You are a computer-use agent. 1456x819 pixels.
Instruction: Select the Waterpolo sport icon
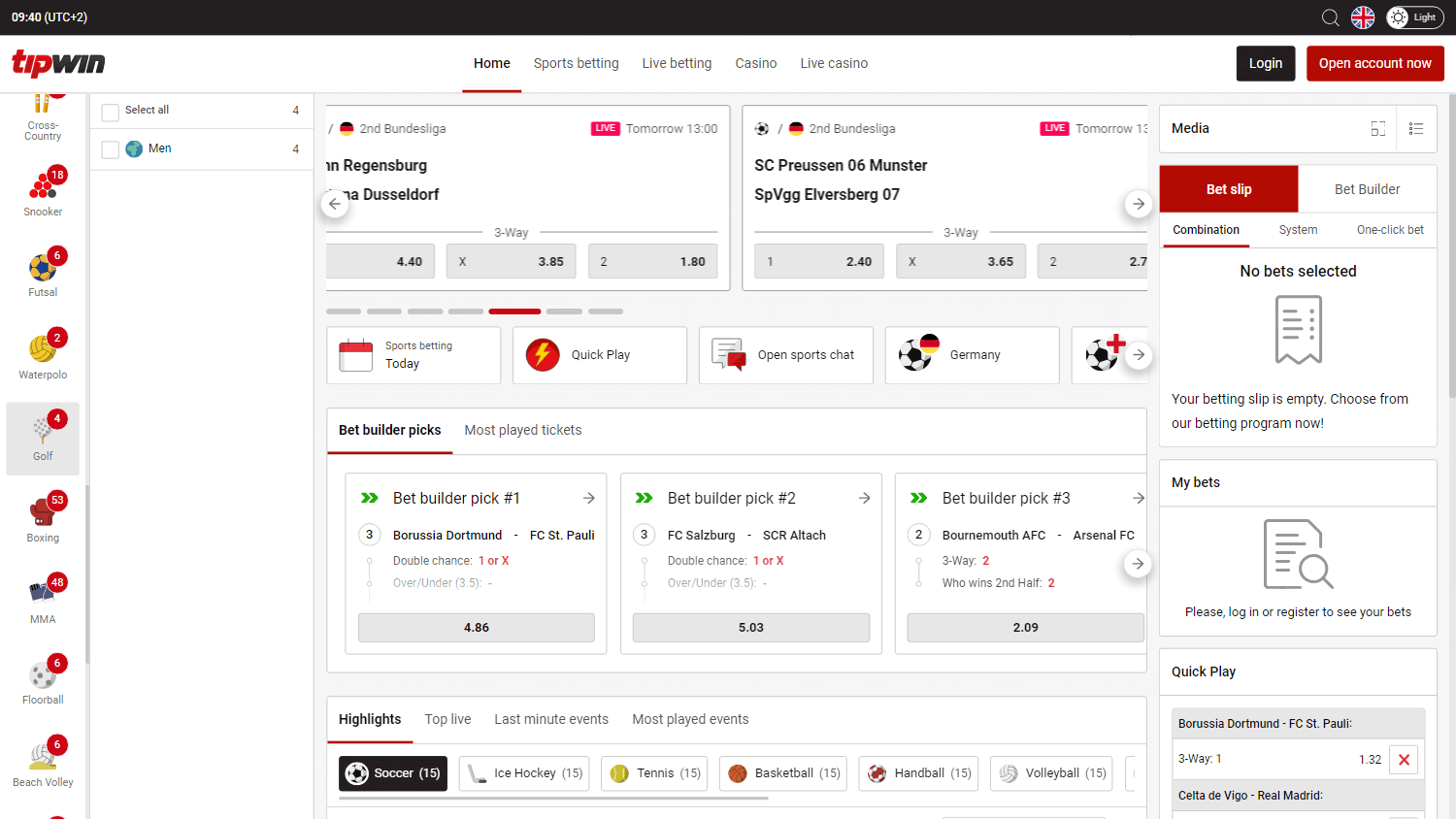click(x=43, y=355)
